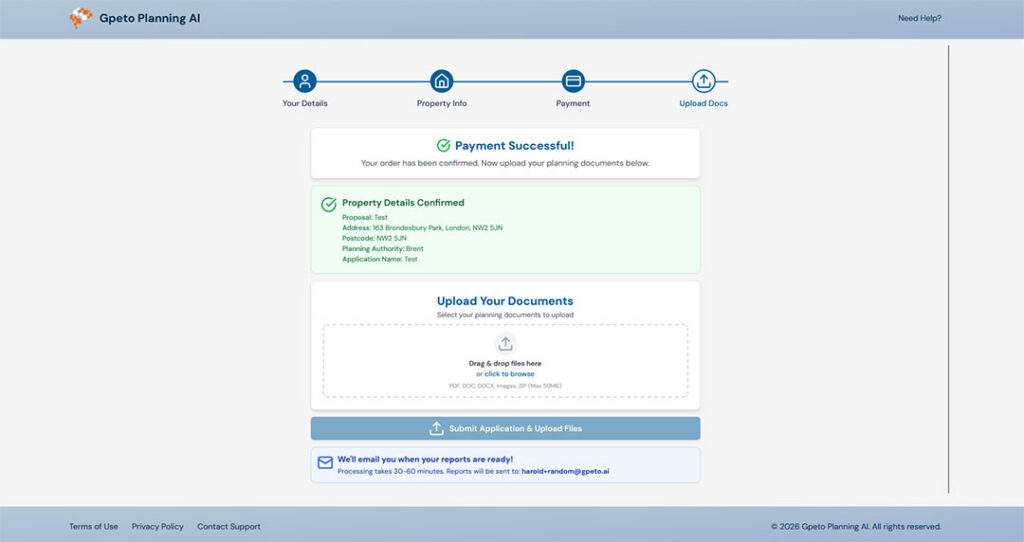Click the Your Details step label
Viewport: 1024px width, 542px height.
point(305,103)
